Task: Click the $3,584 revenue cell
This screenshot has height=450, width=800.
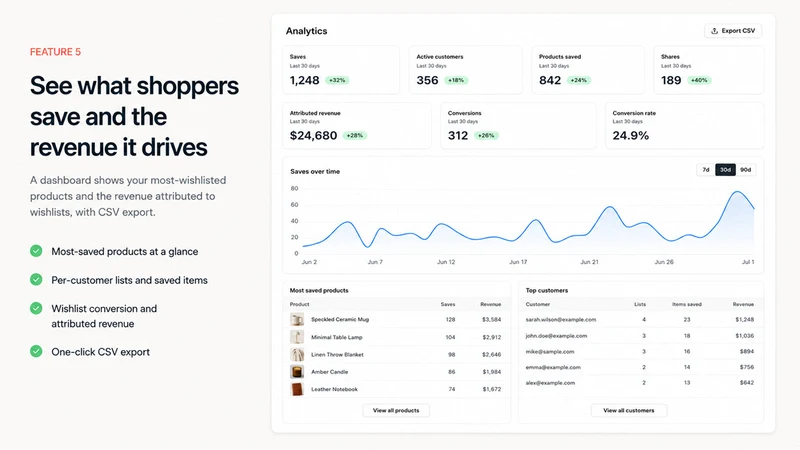Action: pyautogui.click(x=491, y=320)
